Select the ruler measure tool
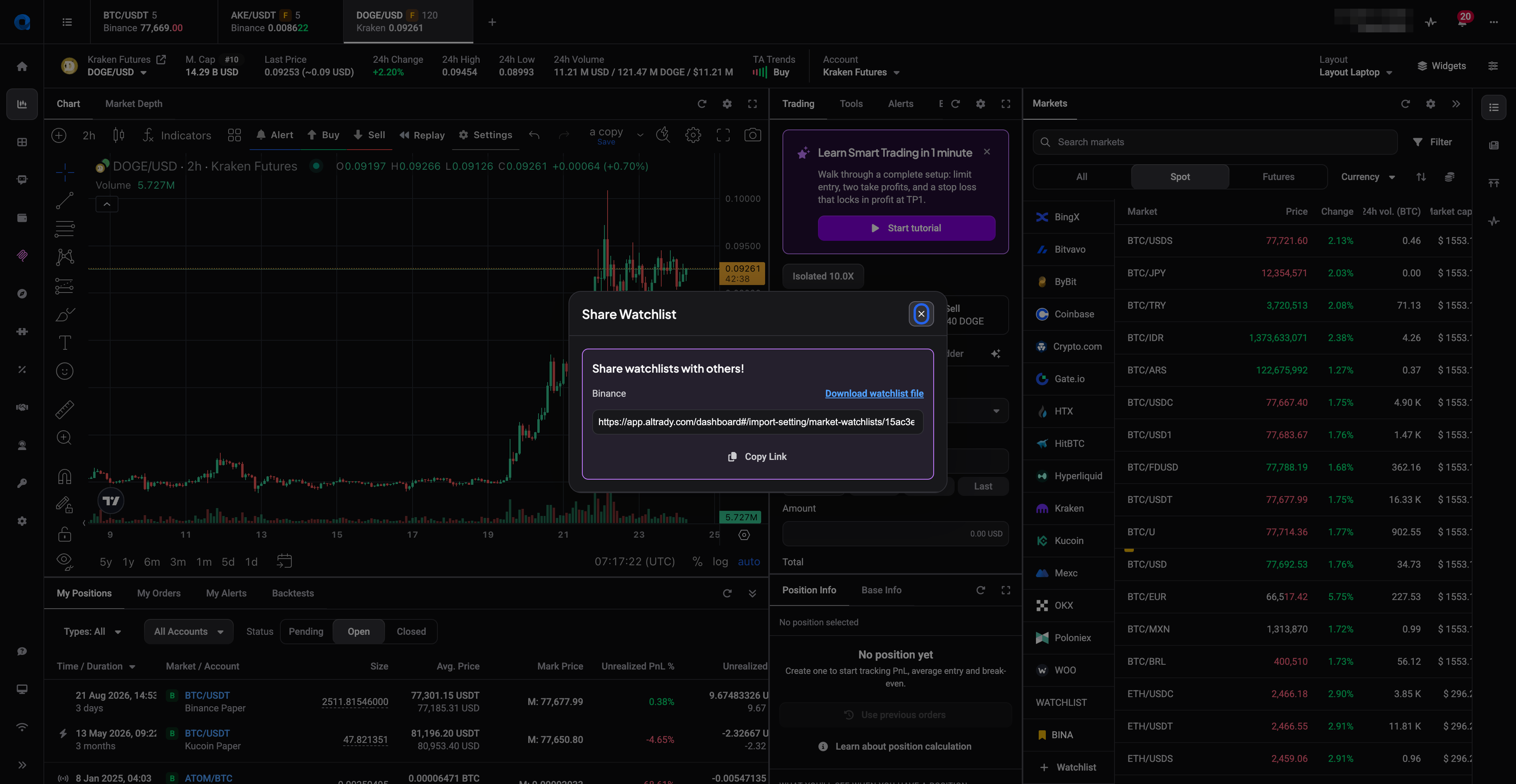This screenshot has width=1516, height=784. (x=65, y=409)
